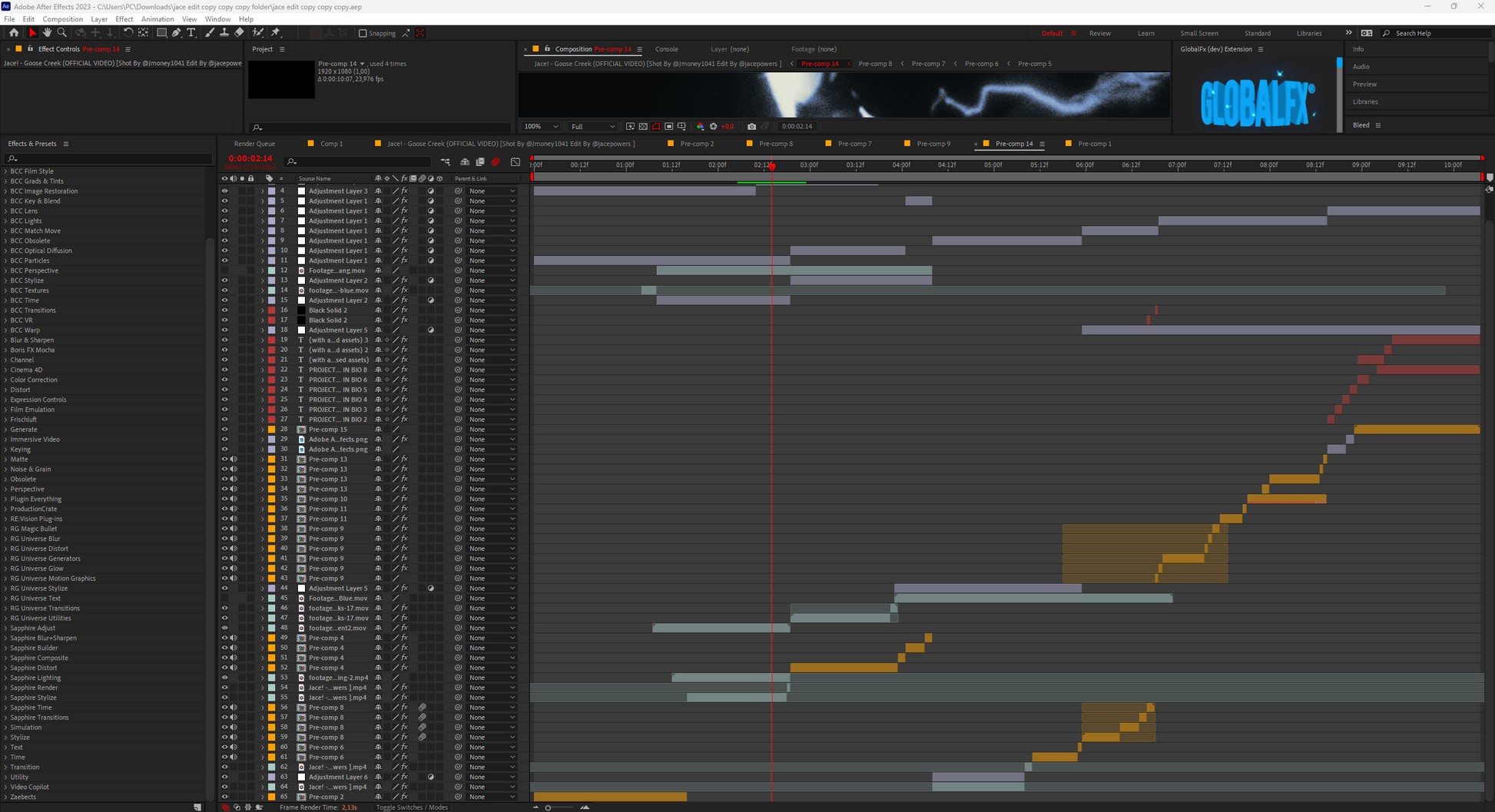
Task: Click the reset exposure aperture icon
Action: 713,127
